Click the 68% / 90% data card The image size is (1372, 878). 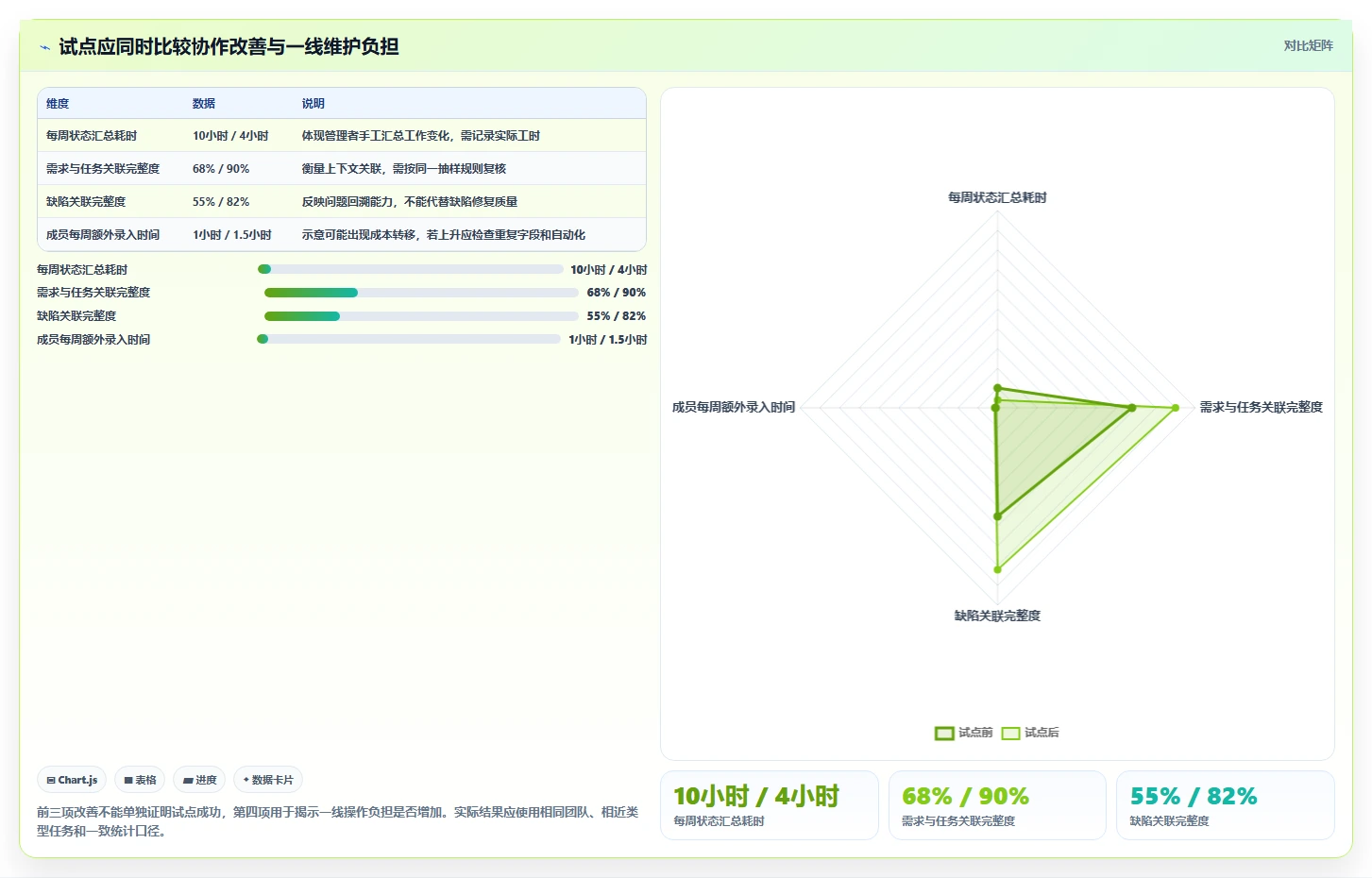pos(997,805)
